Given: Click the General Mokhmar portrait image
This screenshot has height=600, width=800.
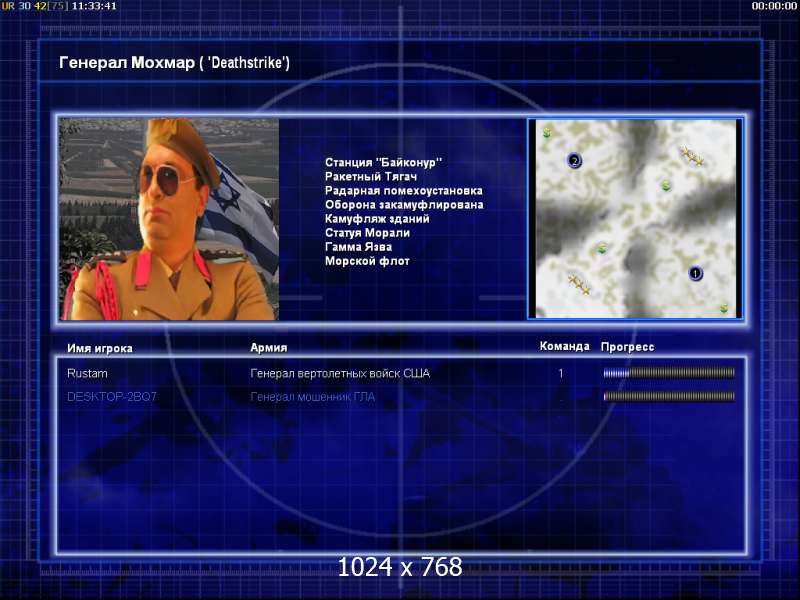Looking at the screenshot, I should 169,219.
